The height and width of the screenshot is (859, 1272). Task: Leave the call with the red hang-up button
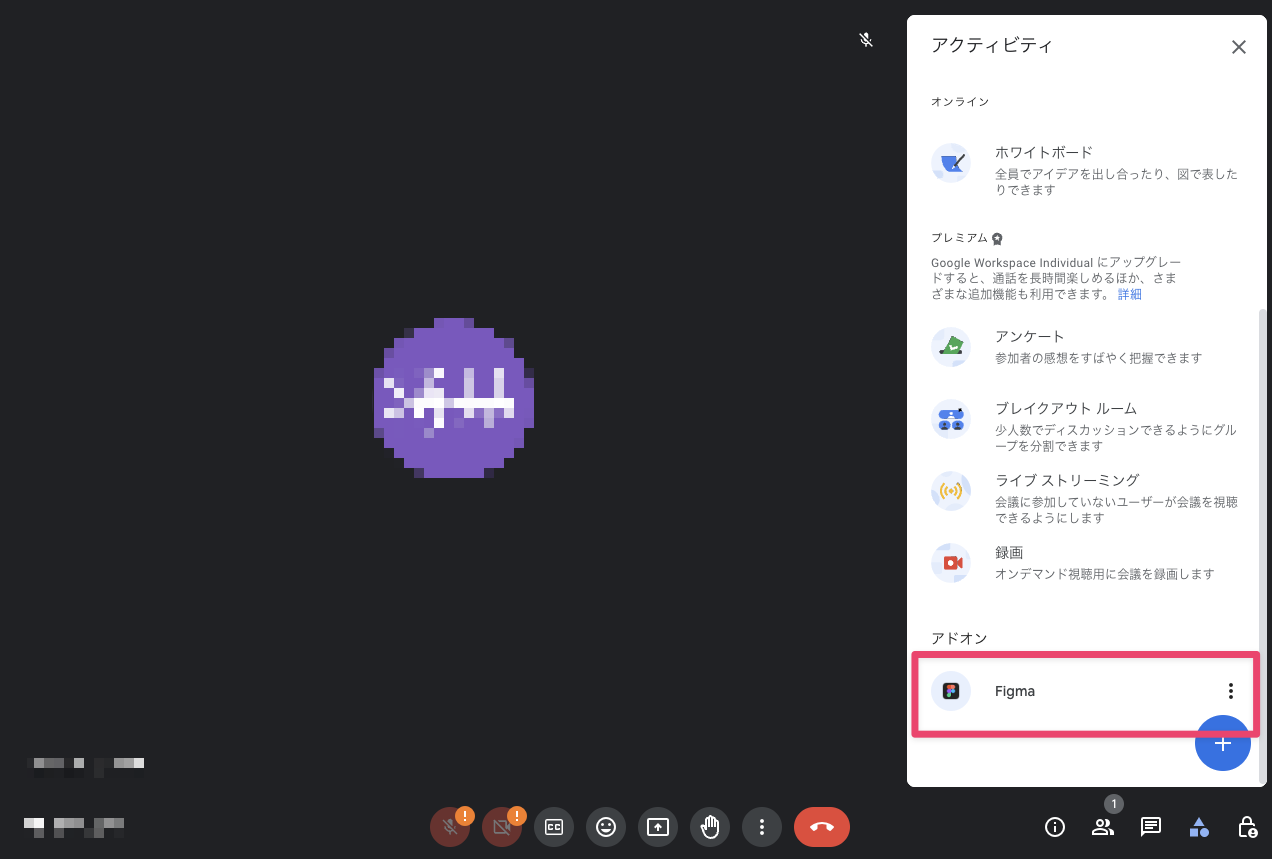(821, 827)
